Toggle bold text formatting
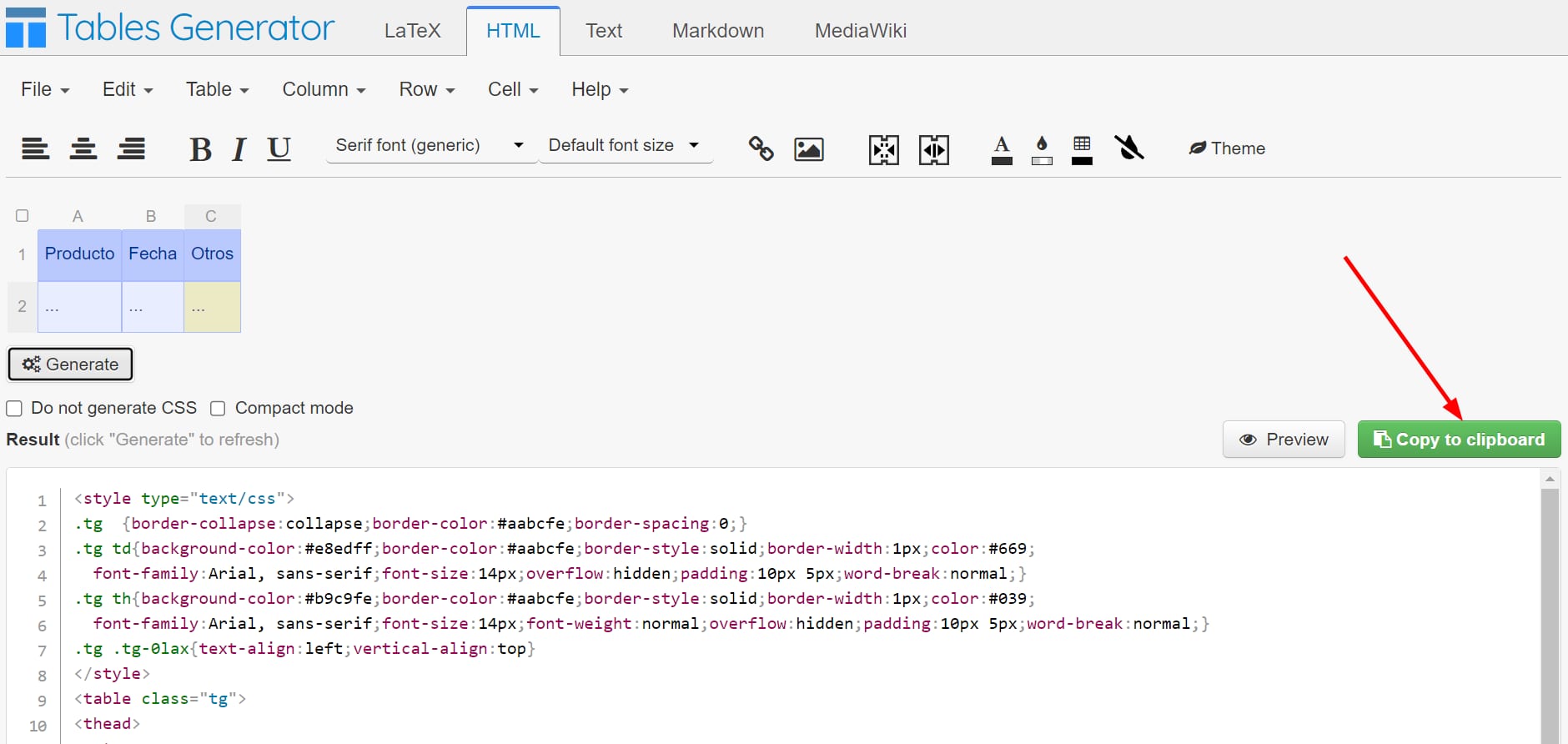 pyautogui.click(x=200, y=149)
